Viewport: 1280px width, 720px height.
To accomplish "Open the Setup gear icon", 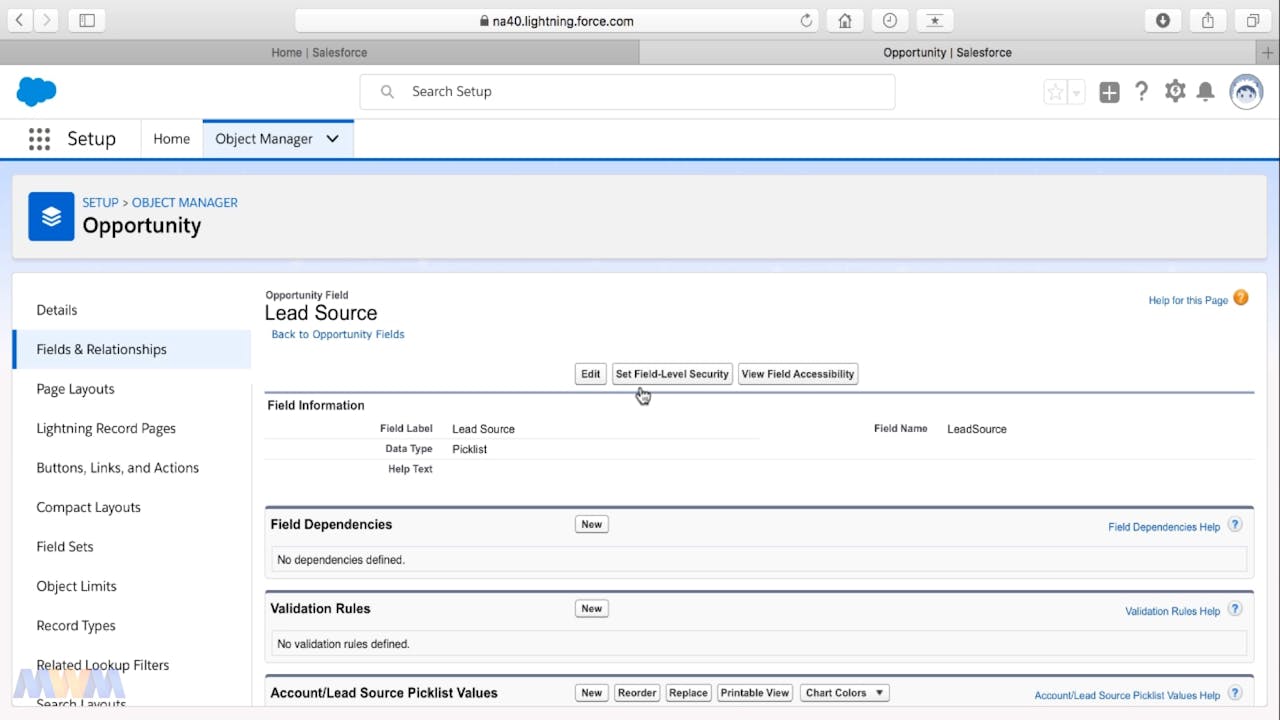I will [x=1175, y=92].
